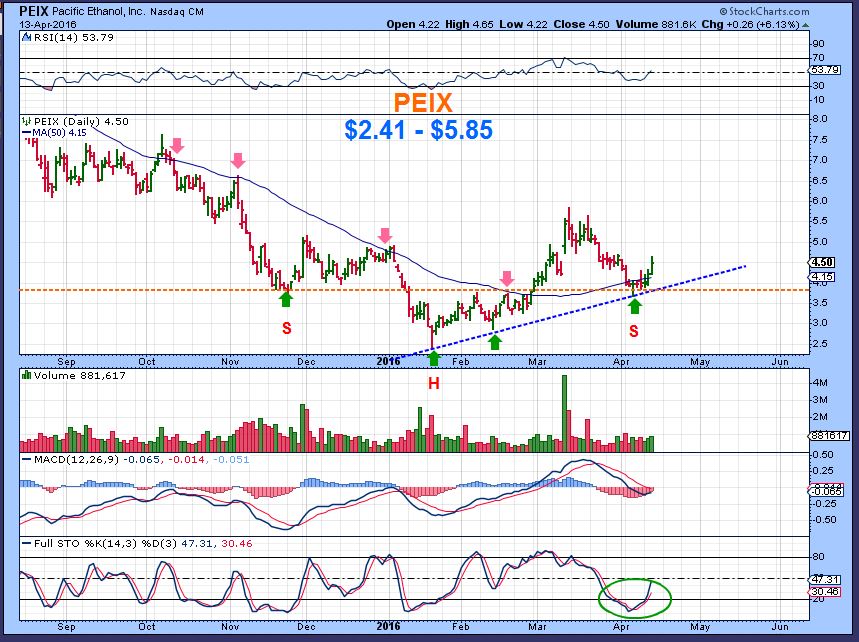
Task: Click the green up triangle beside Chg
Action: point(805,25)
